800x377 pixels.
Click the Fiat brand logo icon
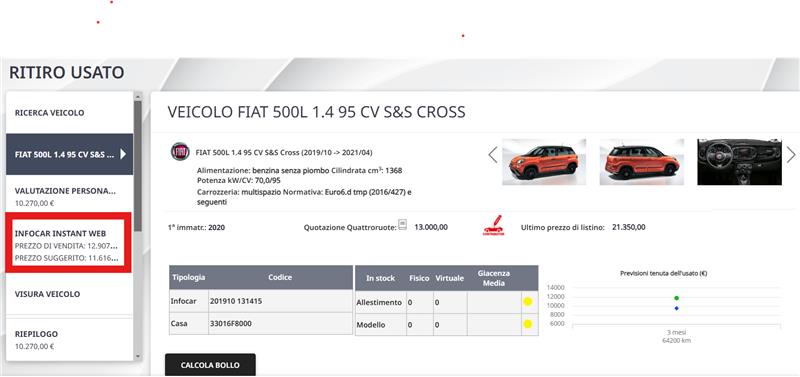click(180, 152)
